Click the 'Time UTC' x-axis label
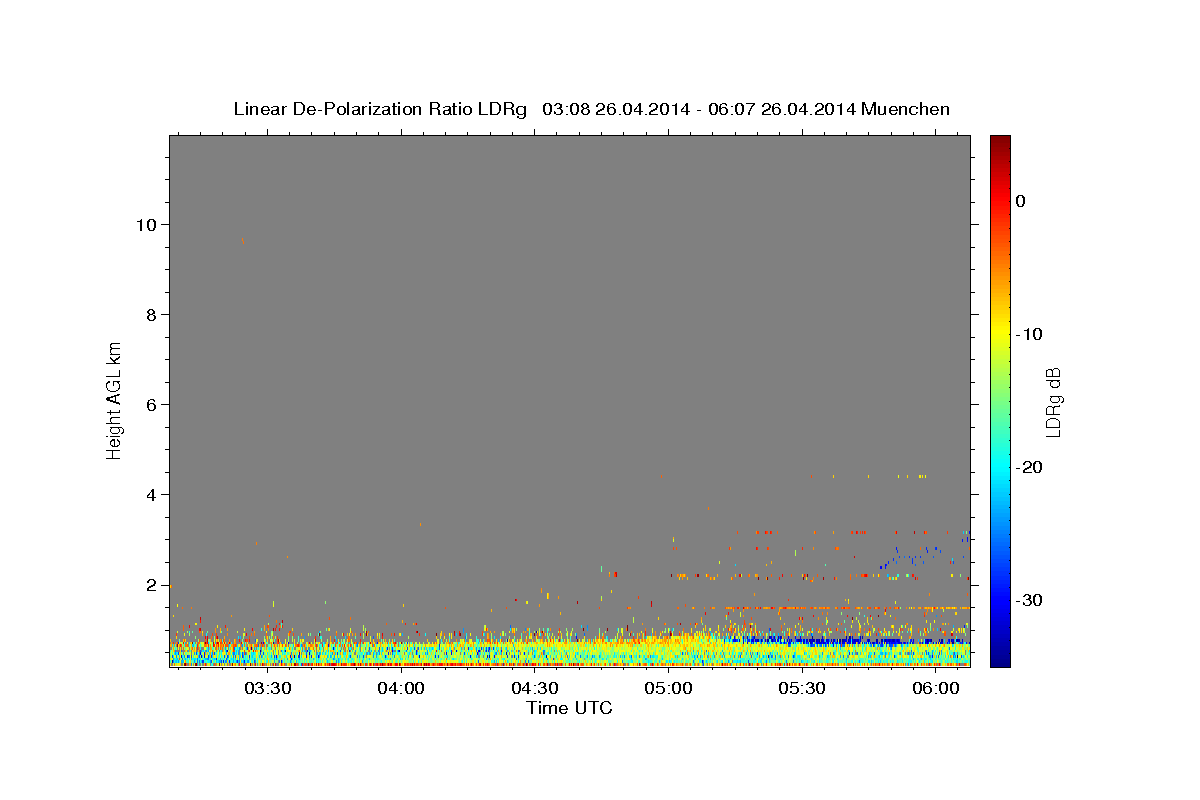Screen dimensions: 1200x800 [569, 708]
